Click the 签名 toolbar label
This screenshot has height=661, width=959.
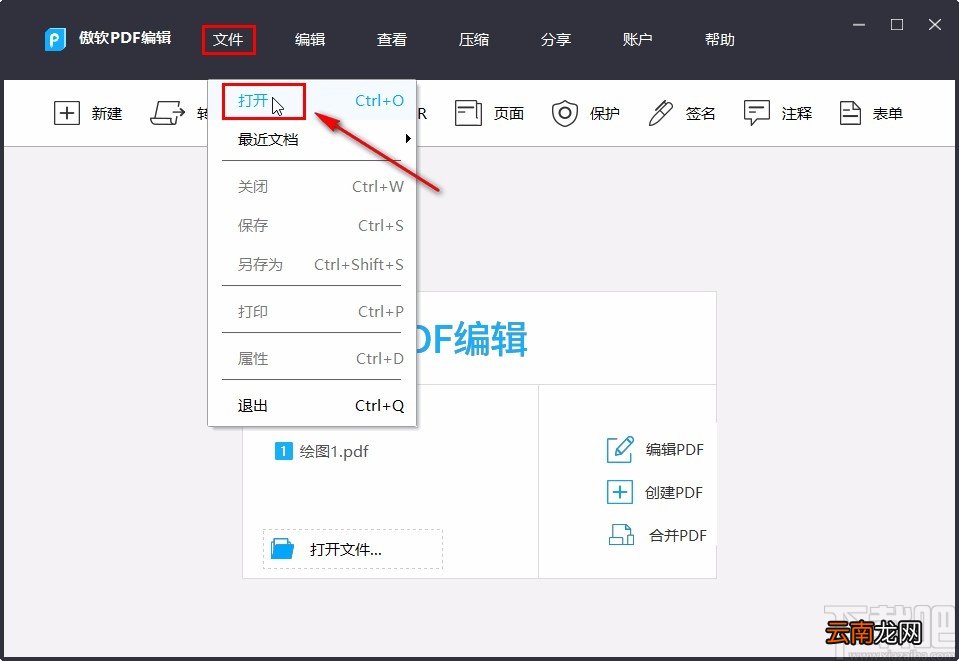coord(700,114)
